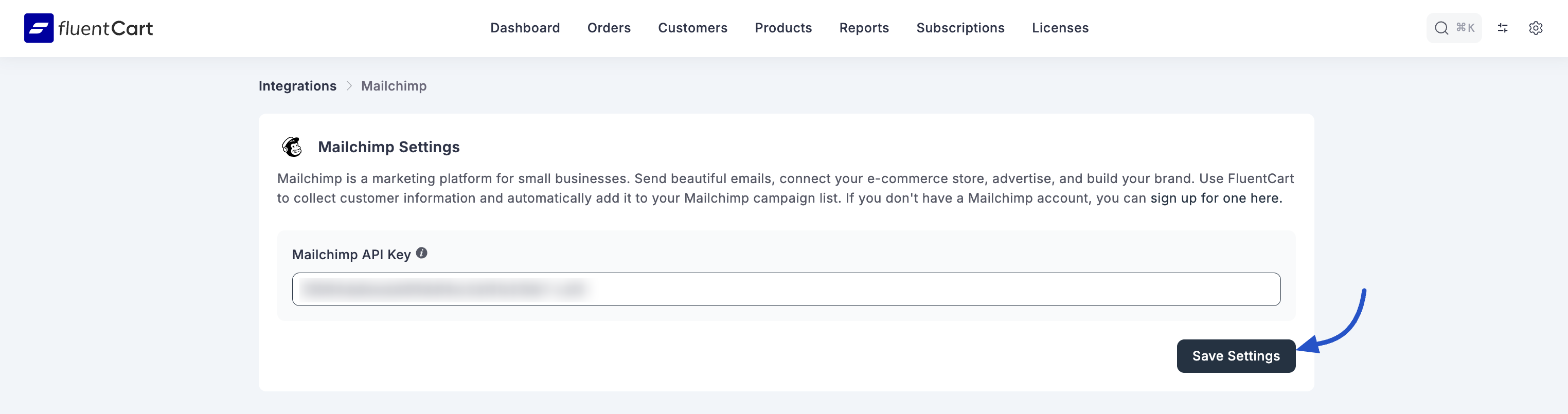Open the Licenses menu item
This screenshot has height=414, width=1568.
pyautogui.click(x=1060, y=28)
